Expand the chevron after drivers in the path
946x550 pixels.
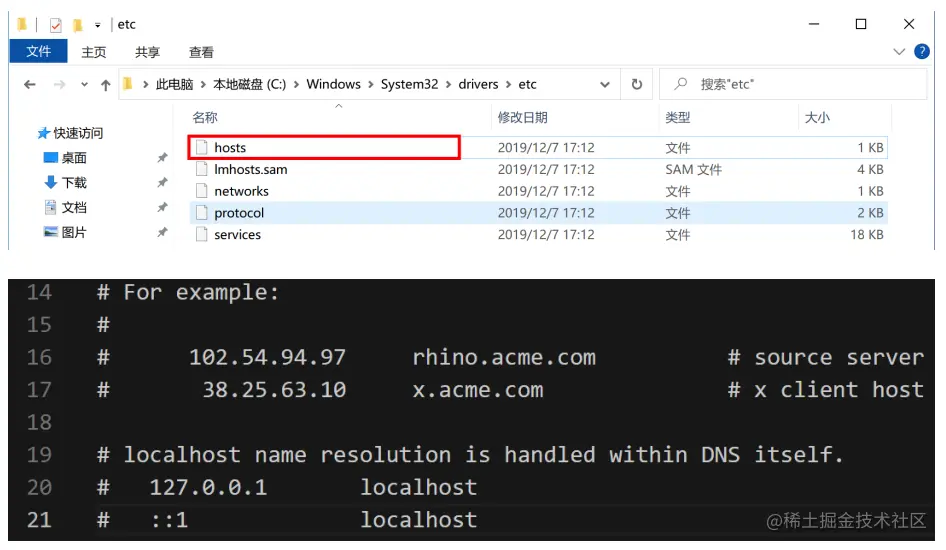[x=508, y=84]
